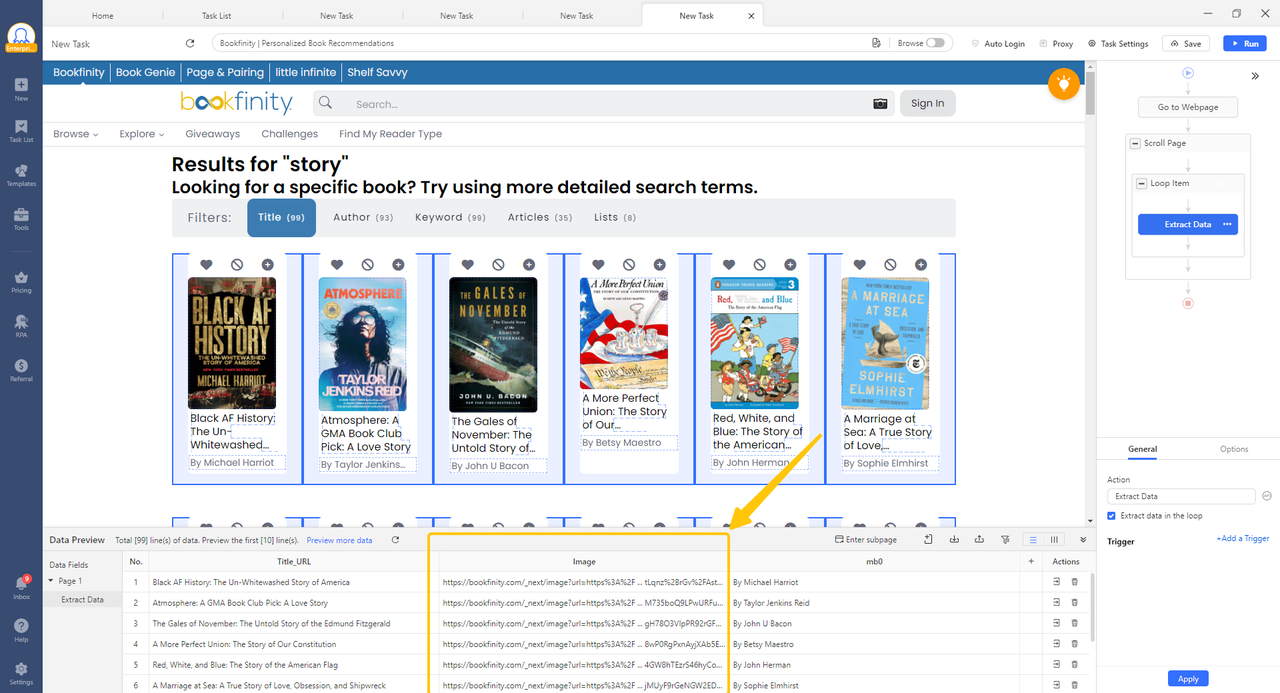1280x693 pixels.
Task: Click Enter subpage button
Action: coord(866,540)
